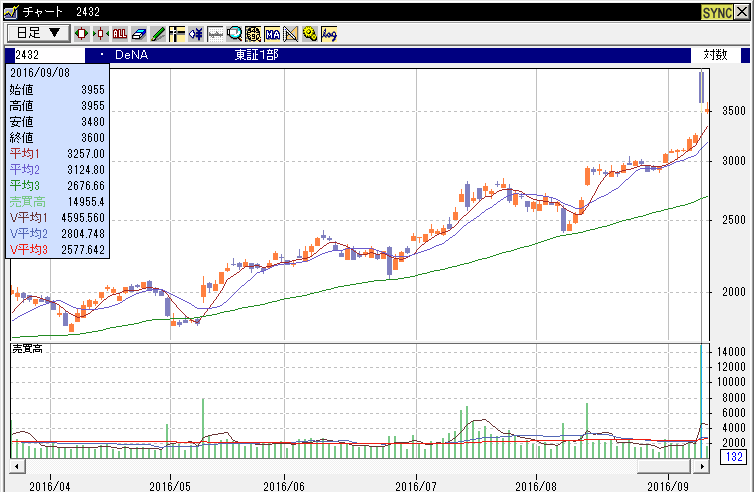
Task: Click the 対数 label in header bar
Action: click(714, 55)
